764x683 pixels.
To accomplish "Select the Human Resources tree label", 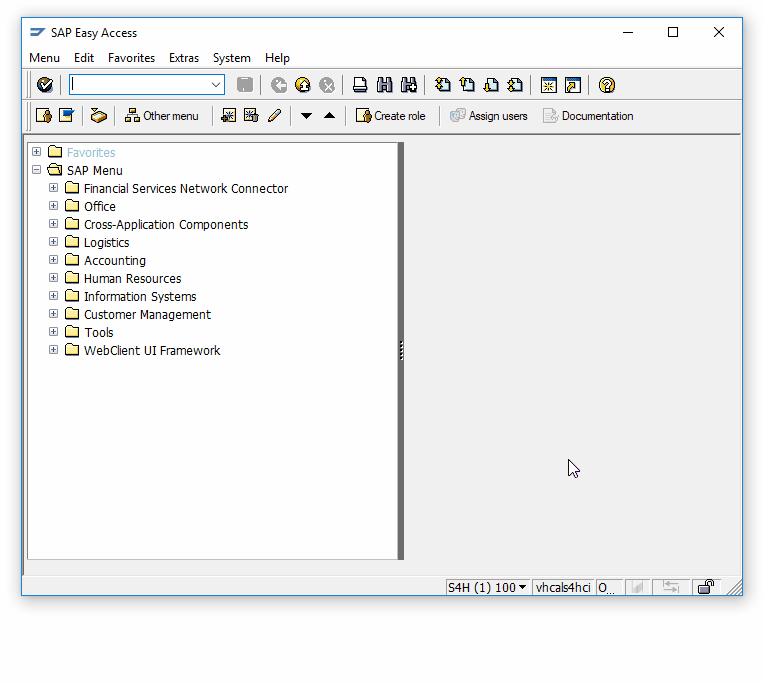I will tap(133, 279).
